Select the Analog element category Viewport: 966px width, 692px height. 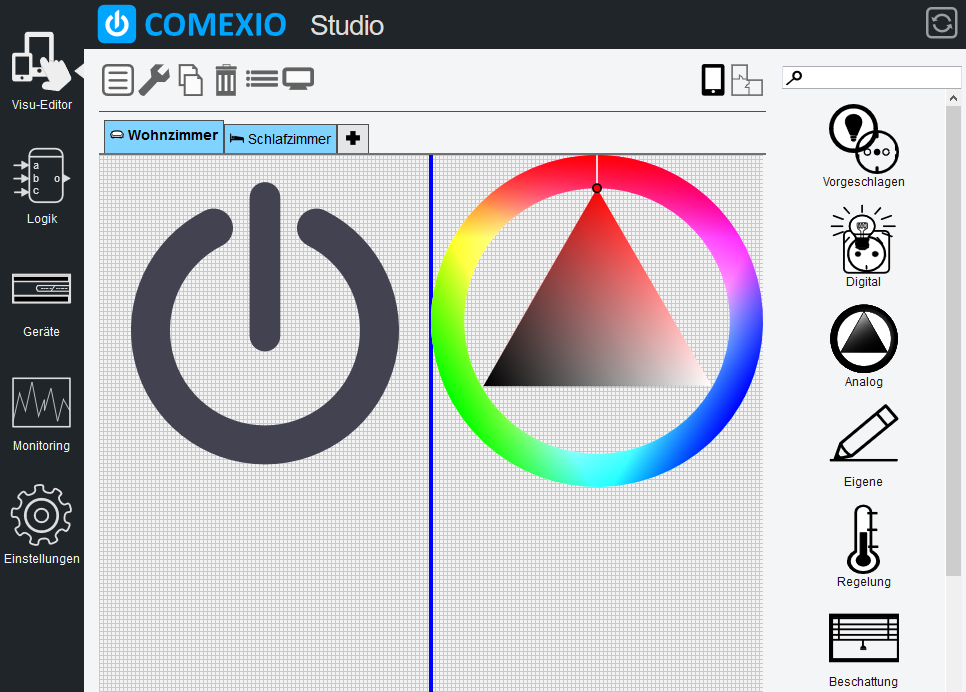click(863, 346)
